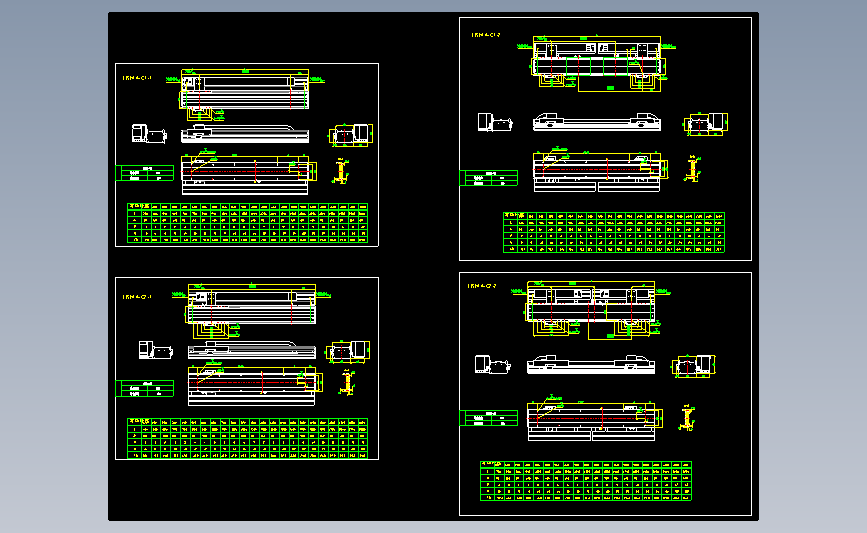
Task: Click the green dimension table in lower-left sheet
Action: pyautogui.click(x=248, y=438)
